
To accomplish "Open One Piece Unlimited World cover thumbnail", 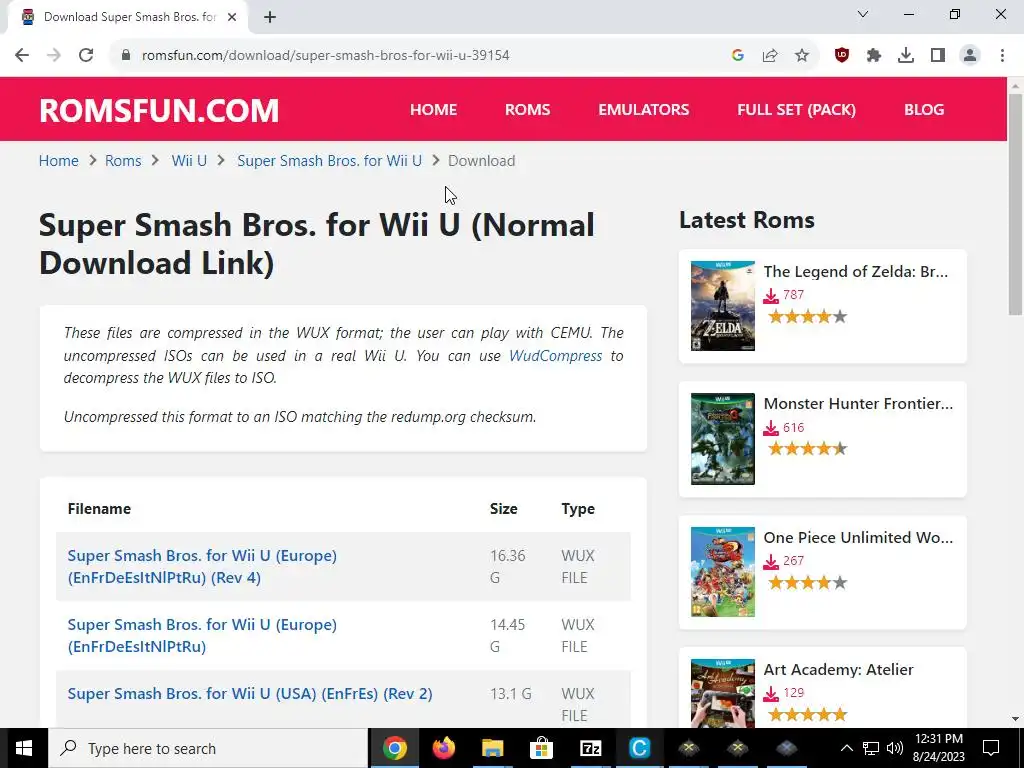I will click(723, 572).
